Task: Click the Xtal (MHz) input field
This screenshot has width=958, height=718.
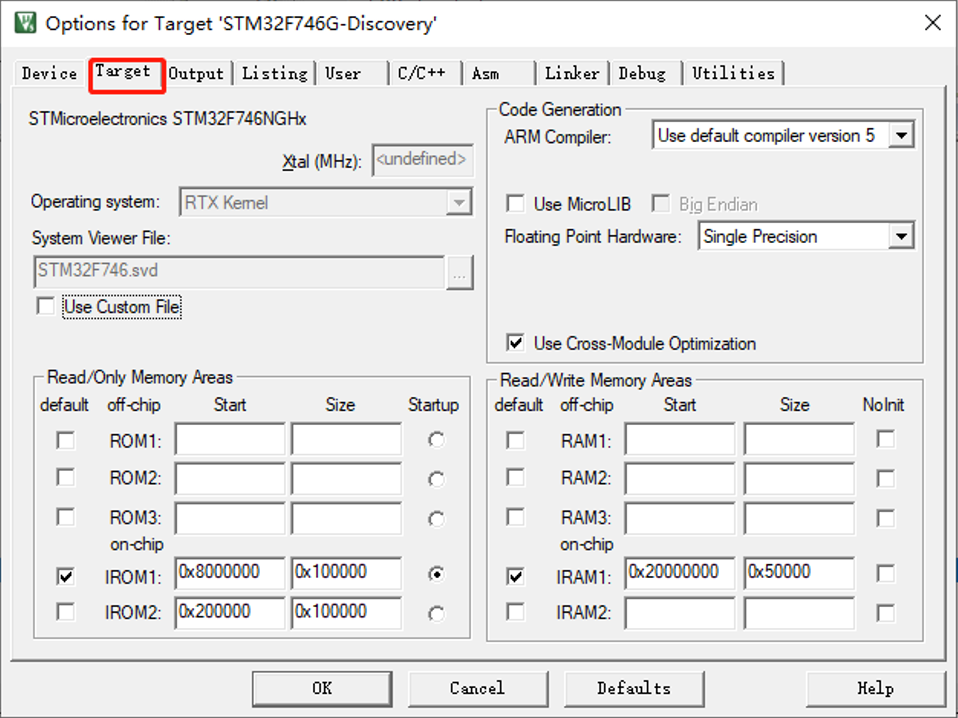Action: (x=422, y=160)
